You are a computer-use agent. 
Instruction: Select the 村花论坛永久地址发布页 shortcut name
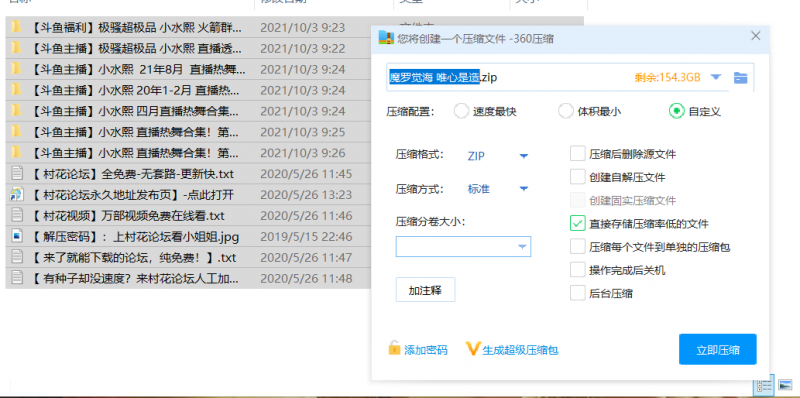132,195
